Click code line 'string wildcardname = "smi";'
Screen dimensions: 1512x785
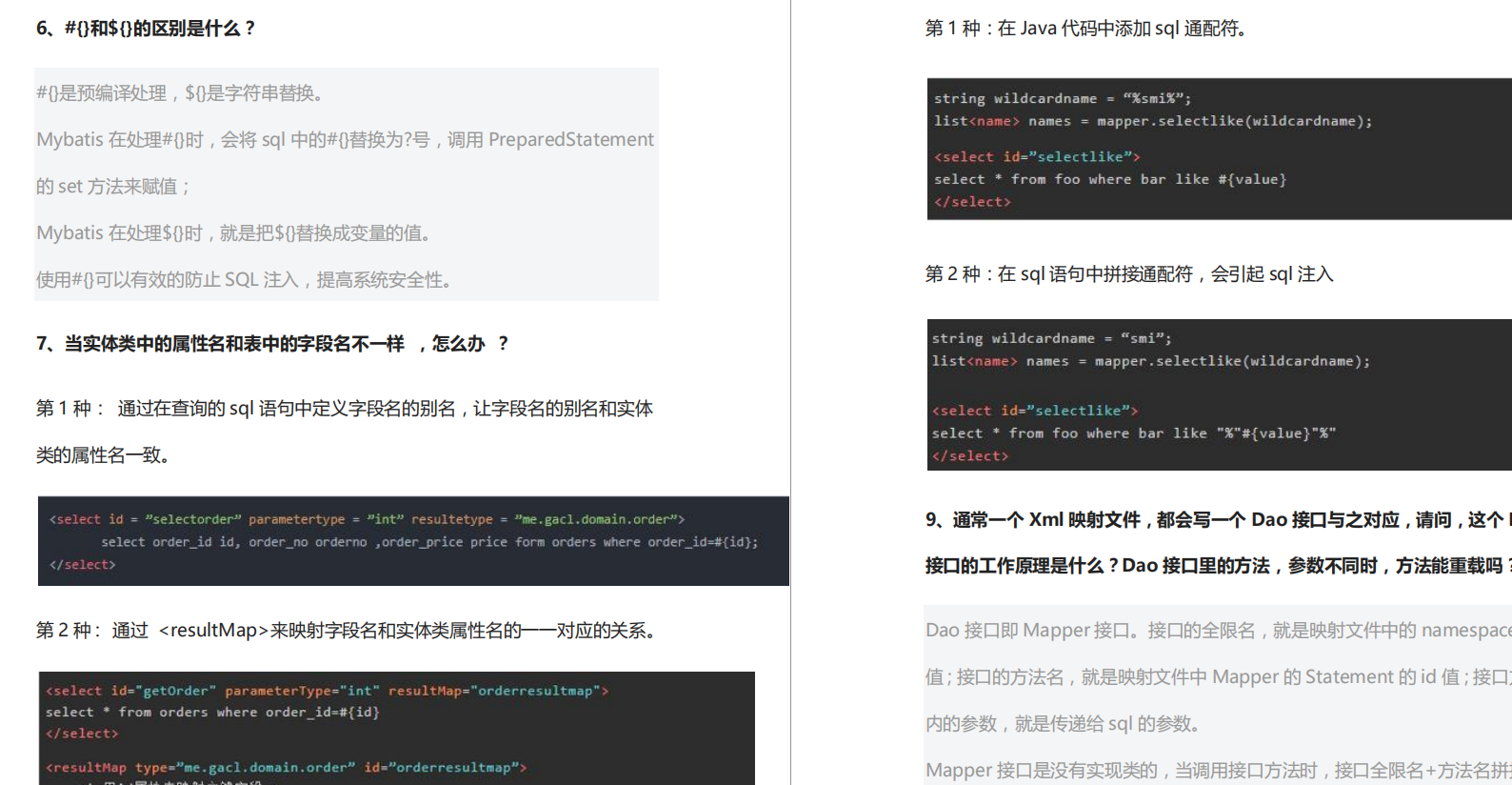(1052, 338)
